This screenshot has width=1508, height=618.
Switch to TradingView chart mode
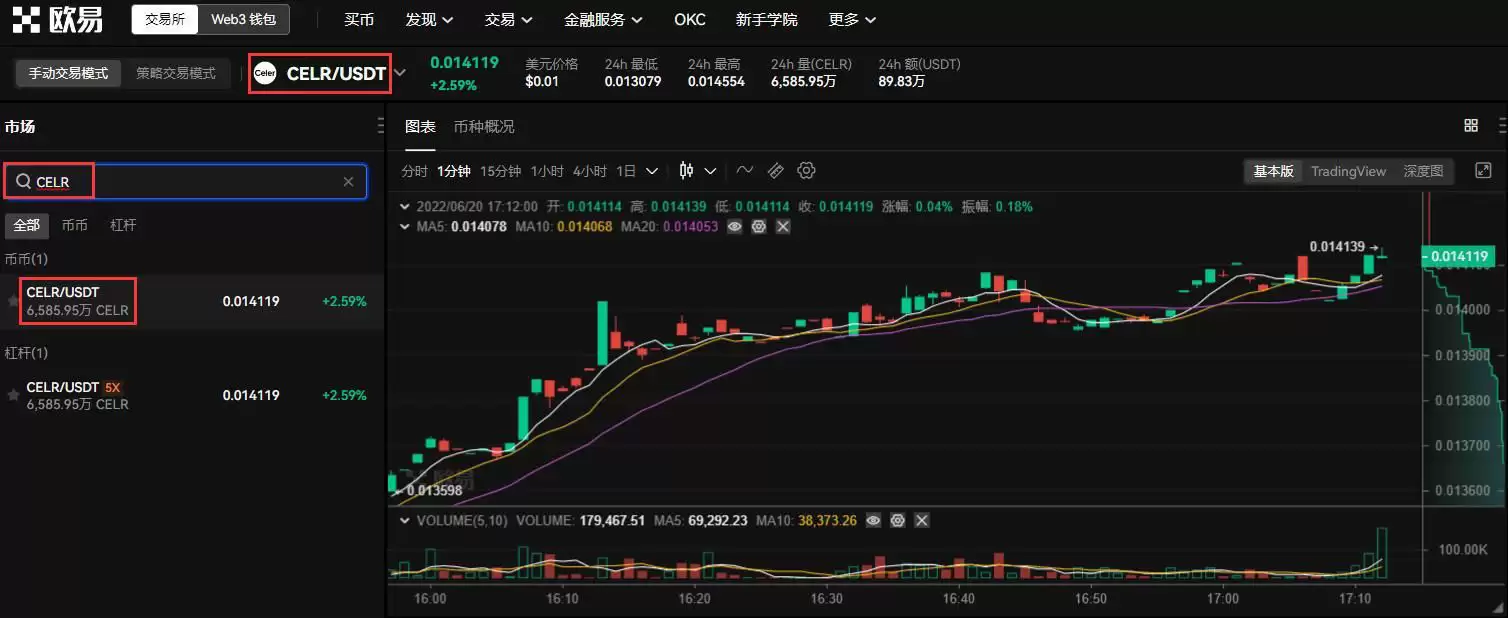1348,171
